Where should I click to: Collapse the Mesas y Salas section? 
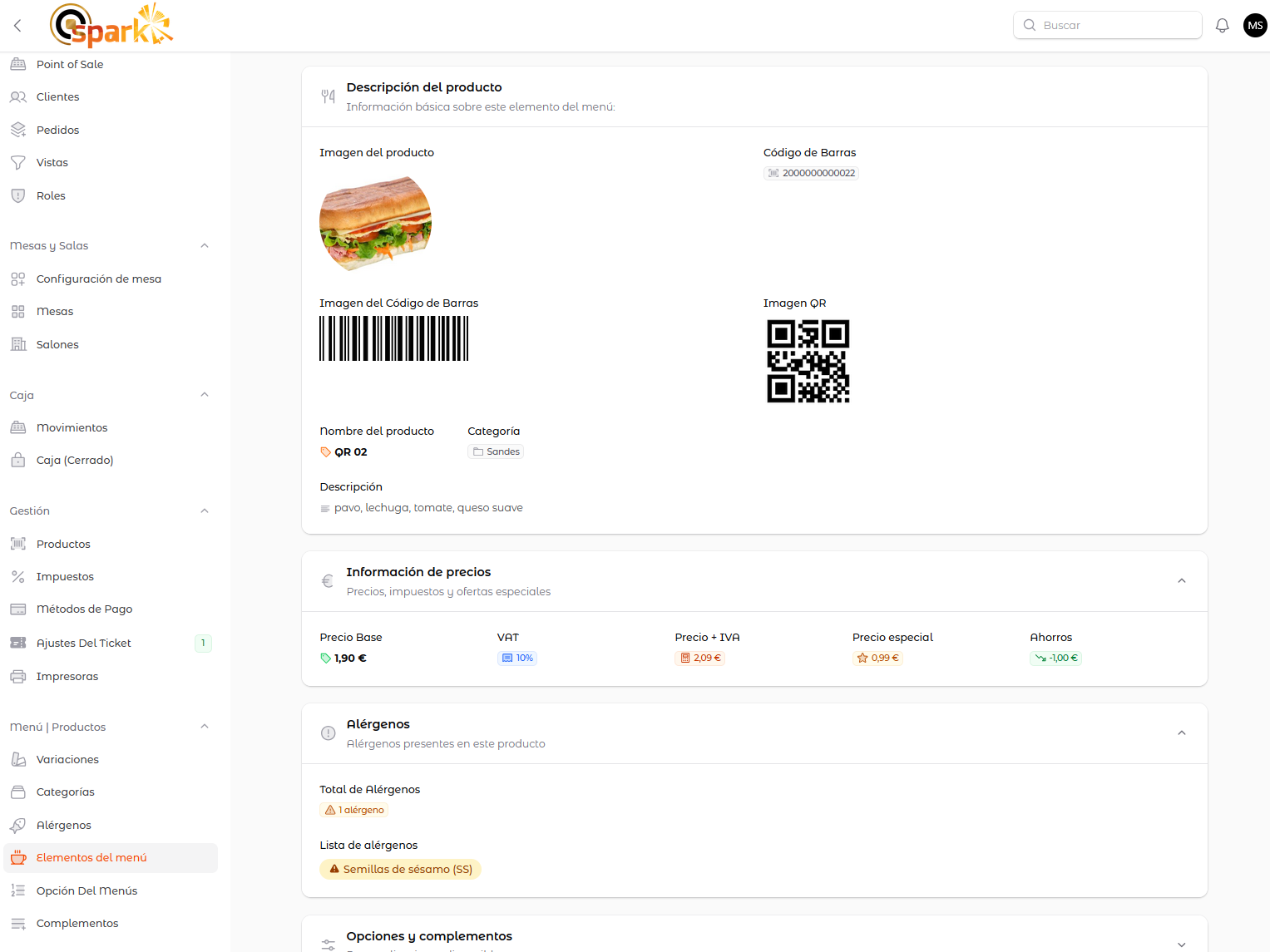click(x=205, y=246)
